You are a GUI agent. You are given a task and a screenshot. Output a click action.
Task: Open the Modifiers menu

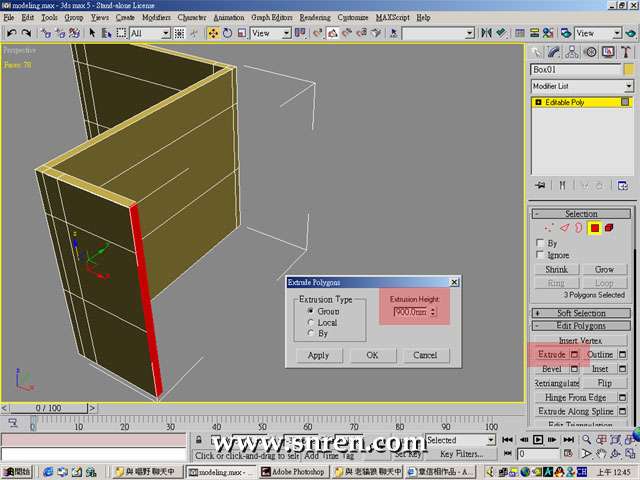point(156,18)
